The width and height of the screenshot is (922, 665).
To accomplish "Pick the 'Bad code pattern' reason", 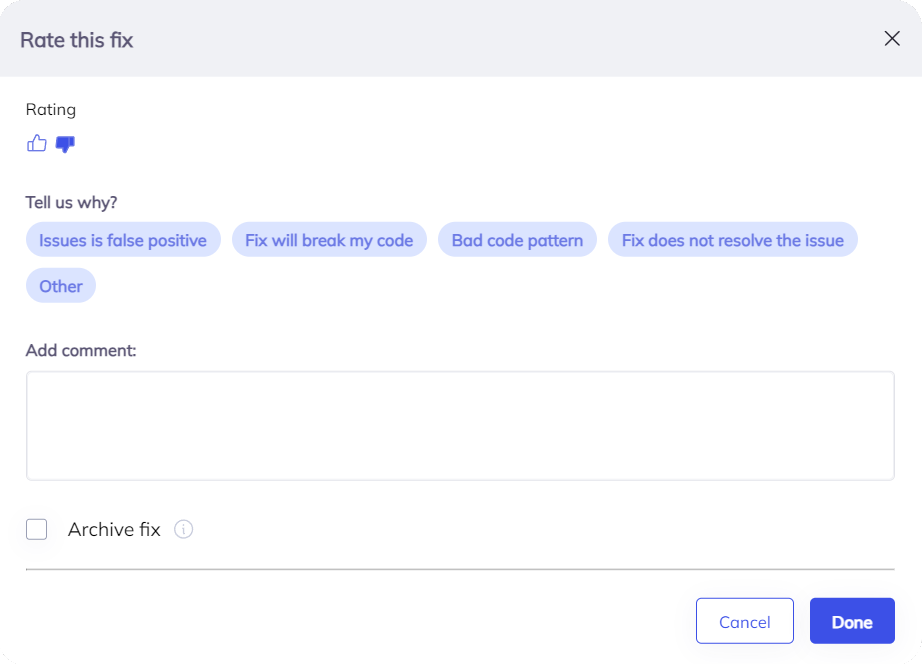I will pyautogui.click(x=517, y=240).
